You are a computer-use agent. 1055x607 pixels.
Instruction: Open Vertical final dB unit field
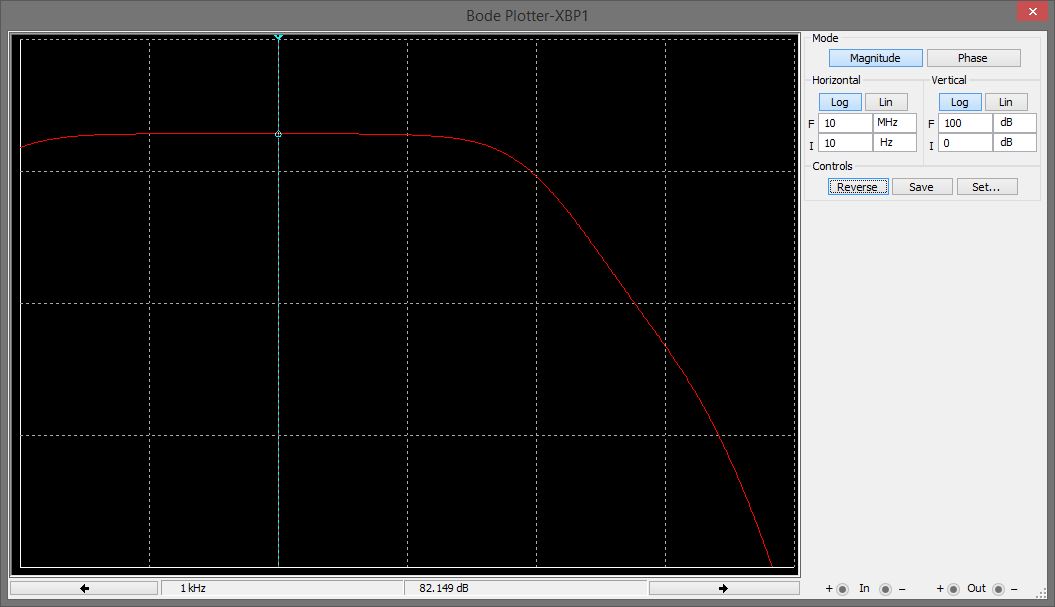(x=1015, y=122)
